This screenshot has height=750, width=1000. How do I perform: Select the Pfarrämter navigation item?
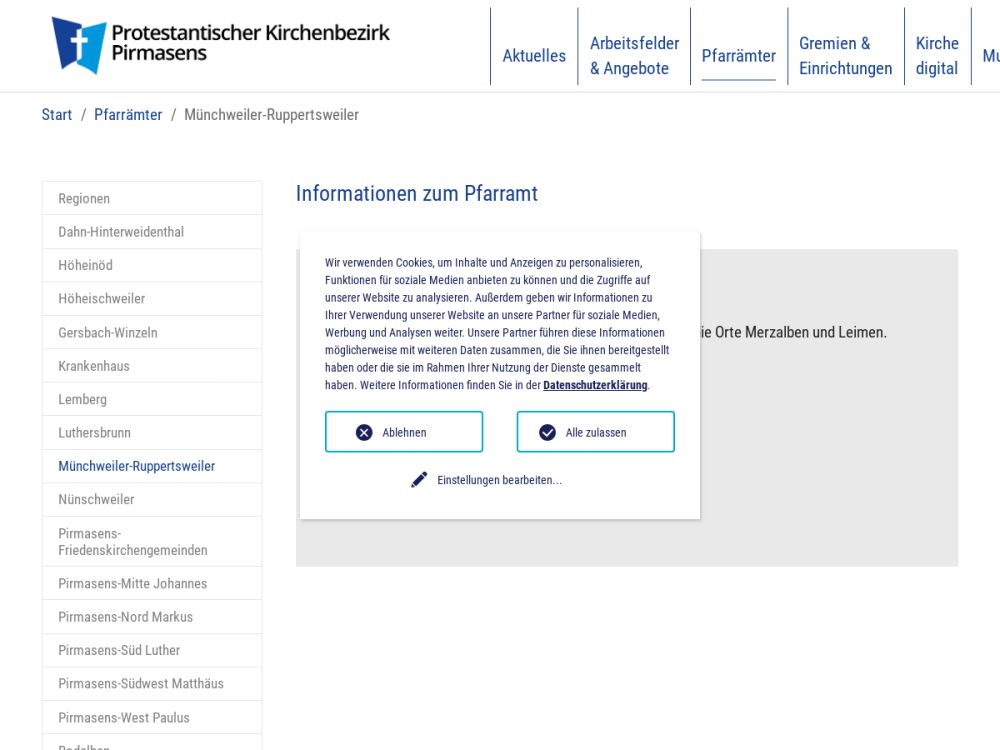tap(738, 56)
